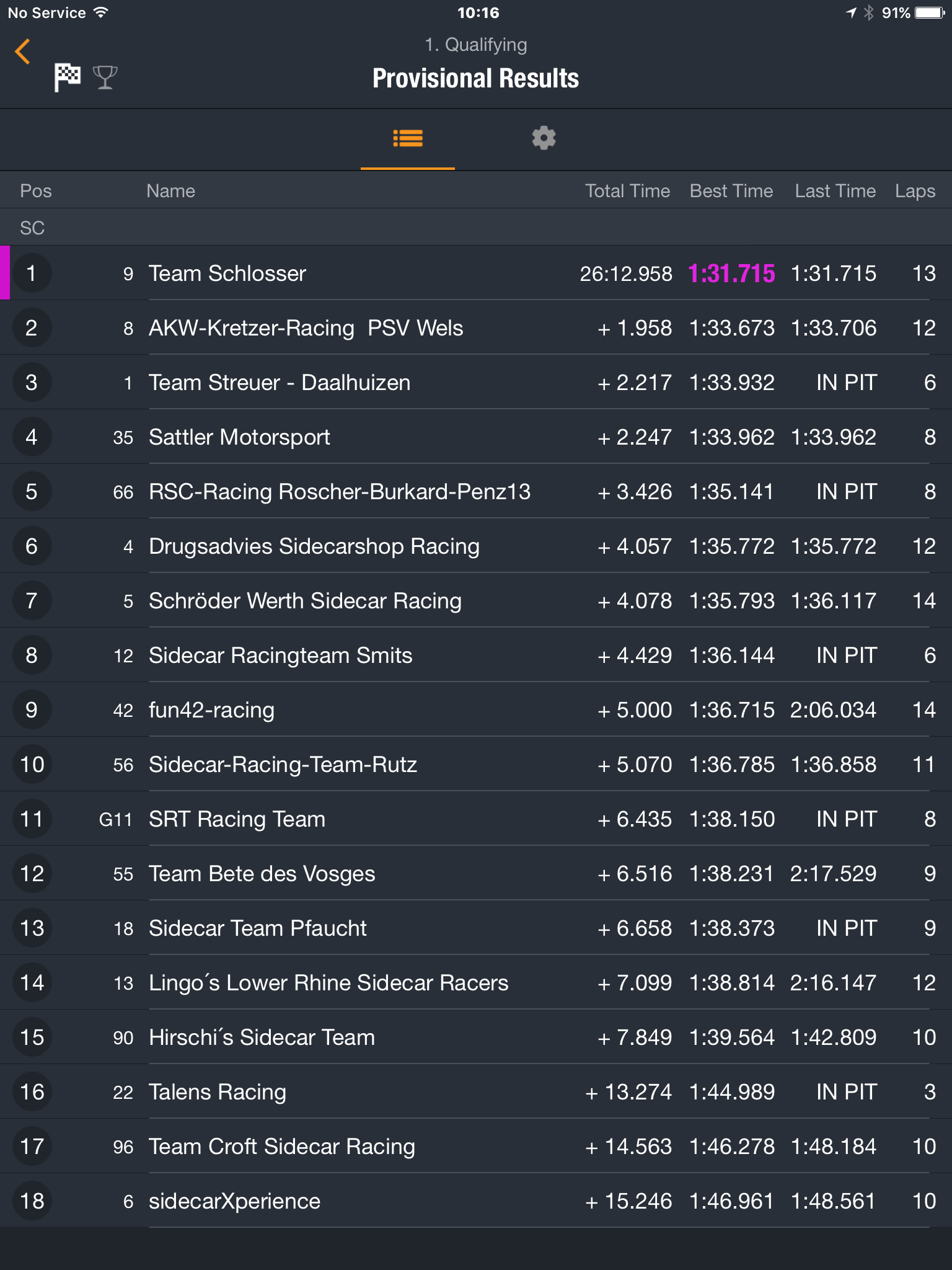Select the checkered flag icon
The width and height of the screenshot is (952, 1270).
point(67,78)
